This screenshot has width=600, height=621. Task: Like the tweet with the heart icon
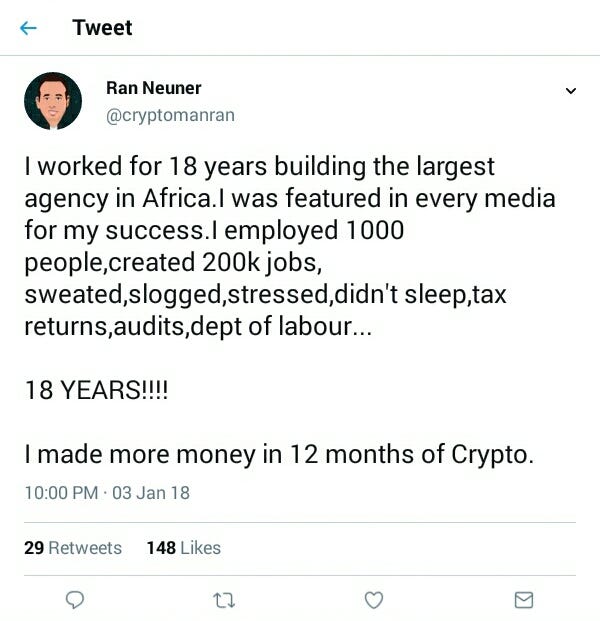(373, 600)
